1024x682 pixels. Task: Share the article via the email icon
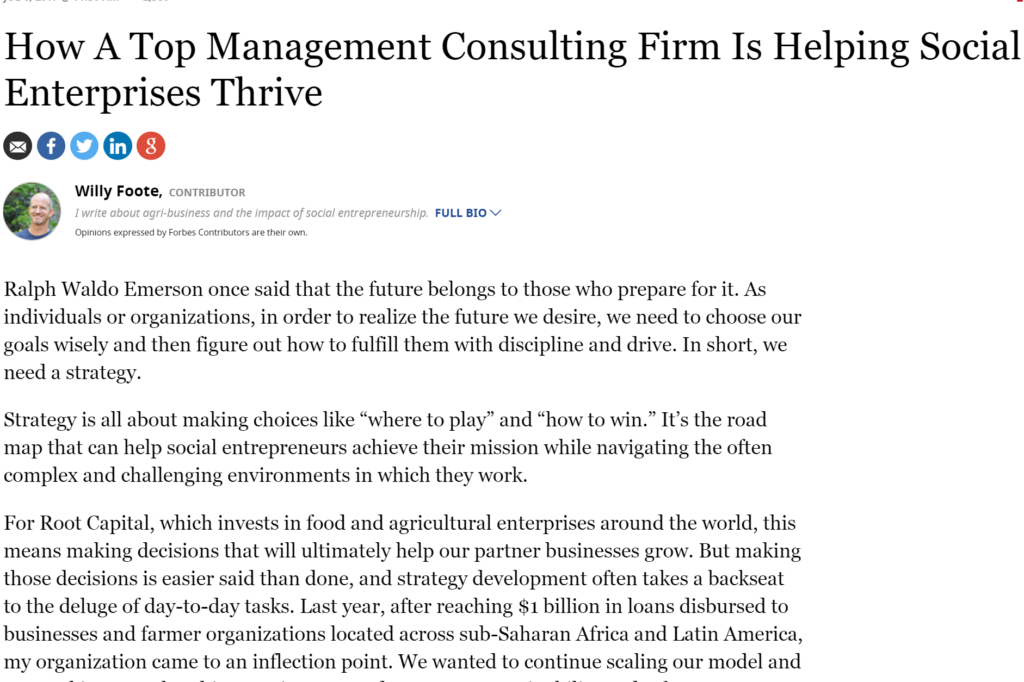[18, 146]
